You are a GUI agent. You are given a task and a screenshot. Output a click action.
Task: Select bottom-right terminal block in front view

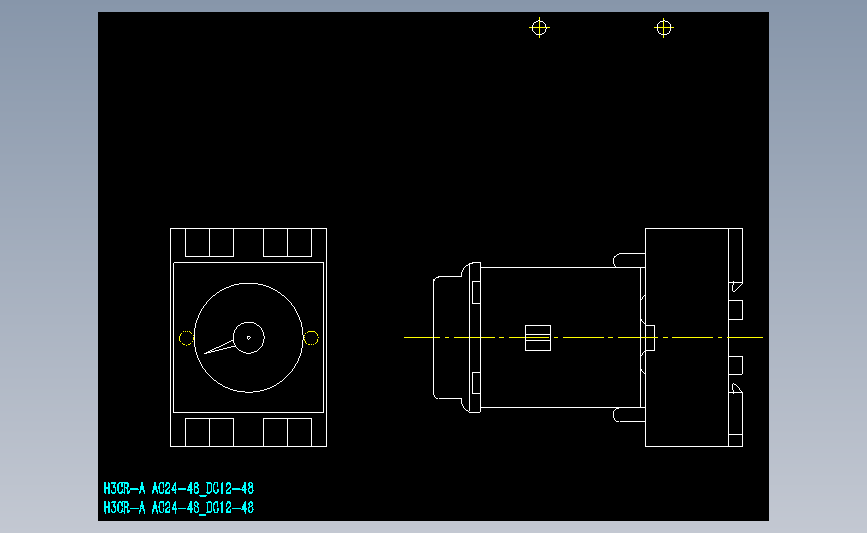coord(288,432)
